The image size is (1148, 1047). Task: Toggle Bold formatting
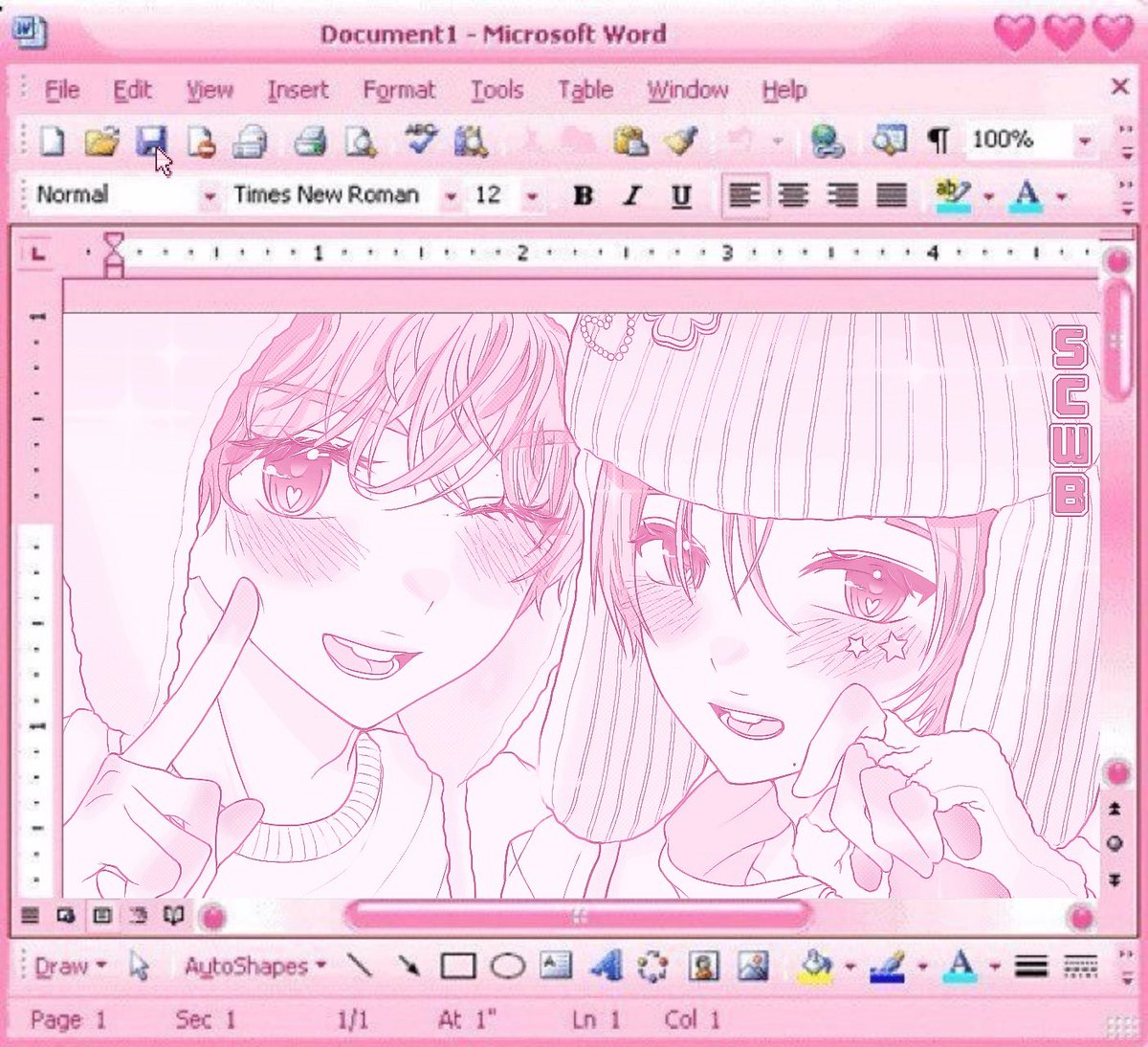tap(582, 196)
